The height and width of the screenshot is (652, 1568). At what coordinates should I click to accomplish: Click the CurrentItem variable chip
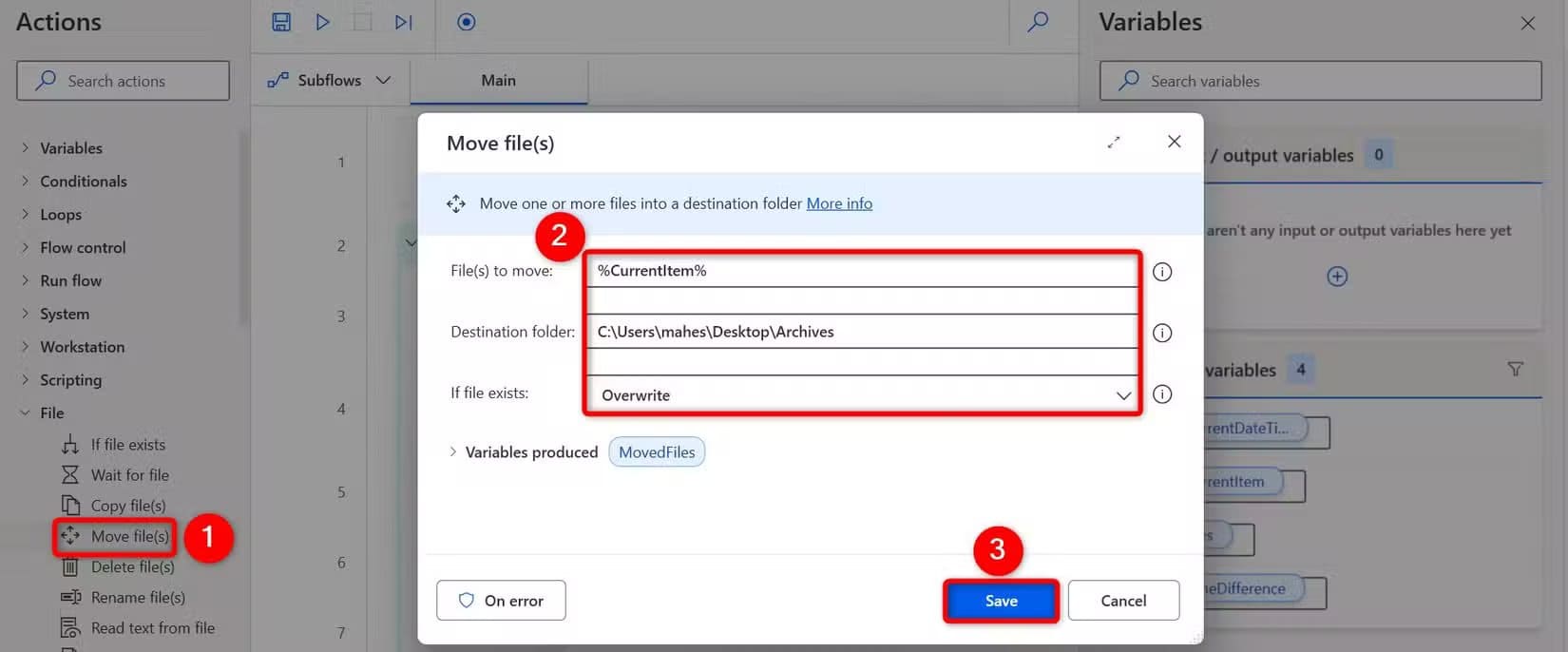(1245, 482)
